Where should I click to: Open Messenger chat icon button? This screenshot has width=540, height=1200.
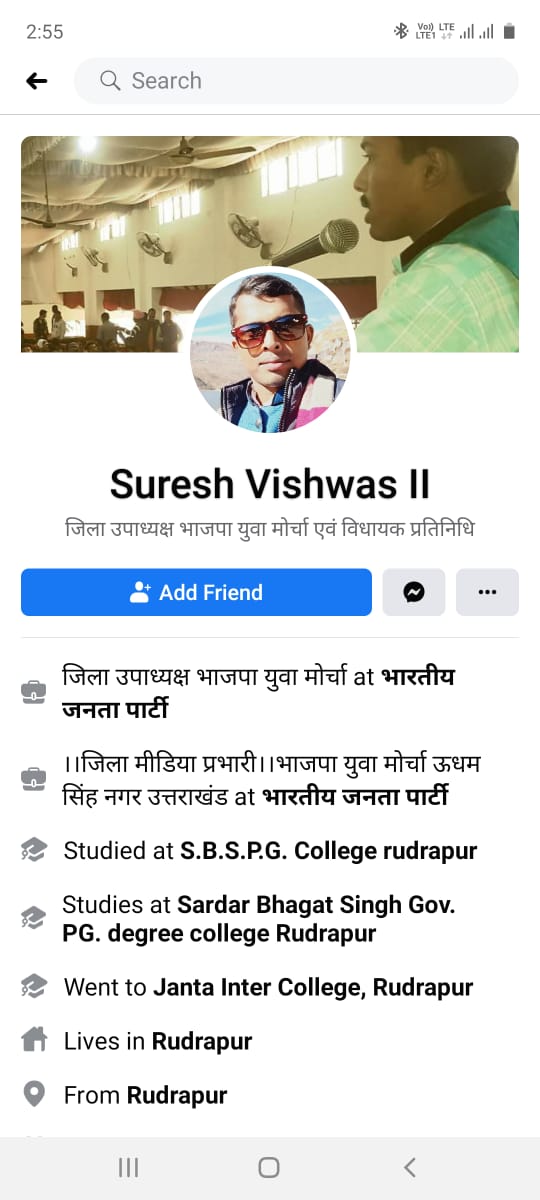click(414, 592)
